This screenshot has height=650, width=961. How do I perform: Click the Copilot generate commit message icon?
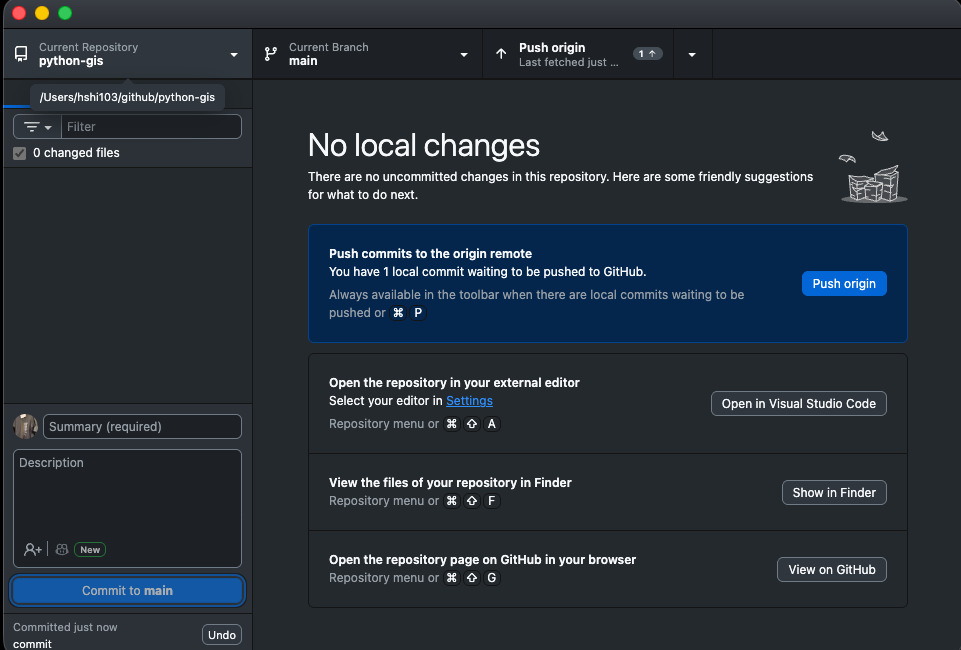62,549
